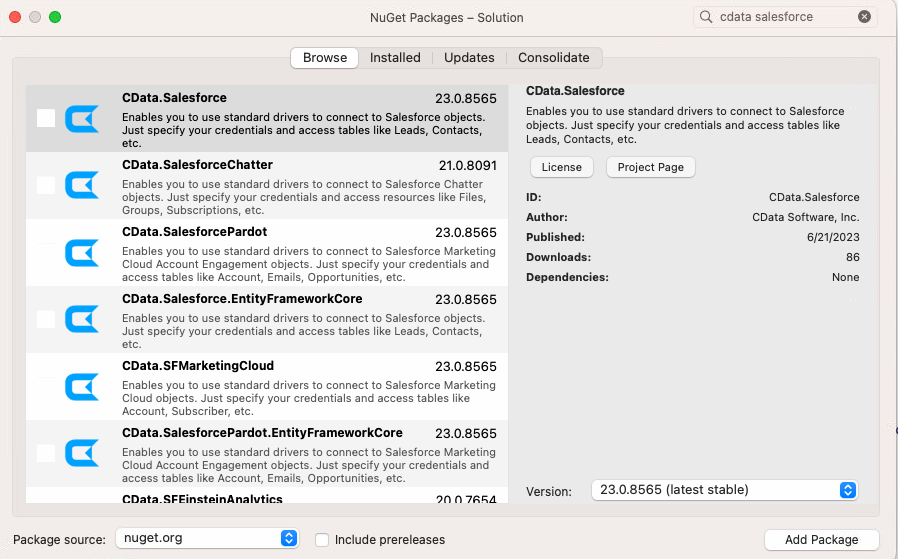Click the CData.SalesforcePardot.EntityFrameworkCore package logo
The width and height of the screenshot is (898, 559).
[x=82, y=454]
